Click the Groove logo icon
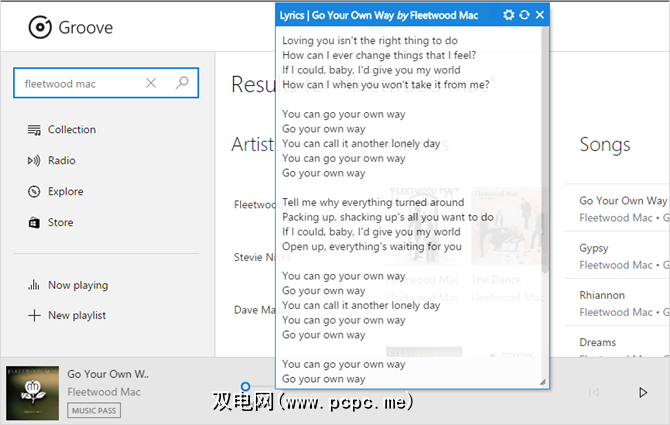The height and width of the screenshot is (425, 670). (x=40, y=27)
